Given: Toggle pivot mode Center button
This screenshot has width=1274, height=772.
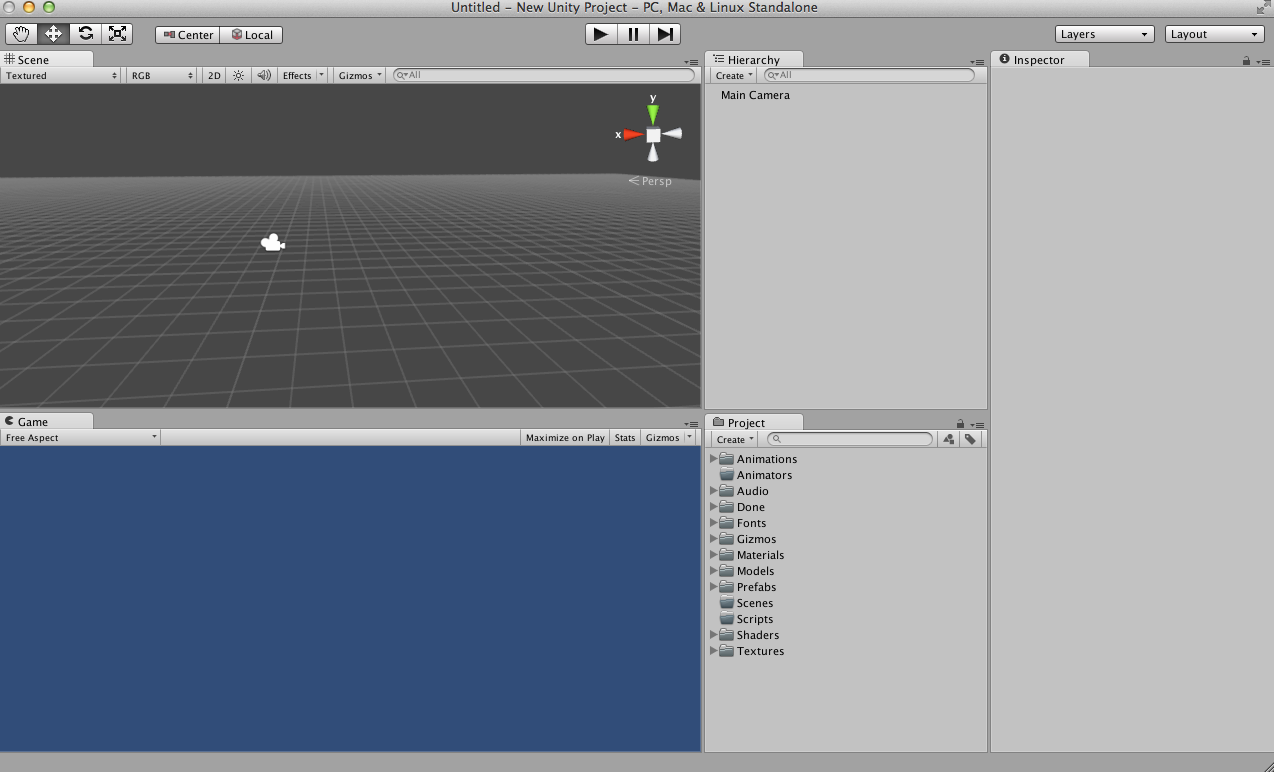Looking at the screenshot, I should tap(187, 35).
